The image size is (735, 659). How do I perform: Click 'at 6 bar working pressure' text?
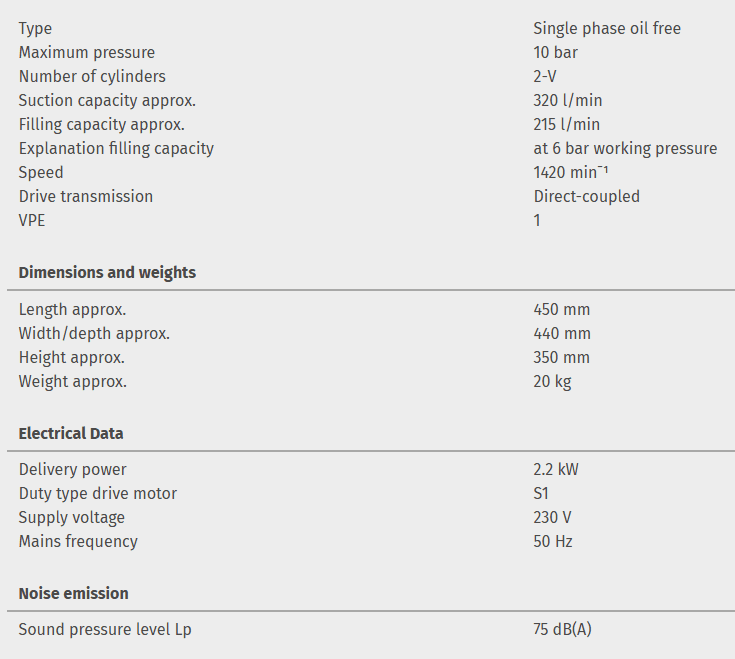[x=625, y=148]
